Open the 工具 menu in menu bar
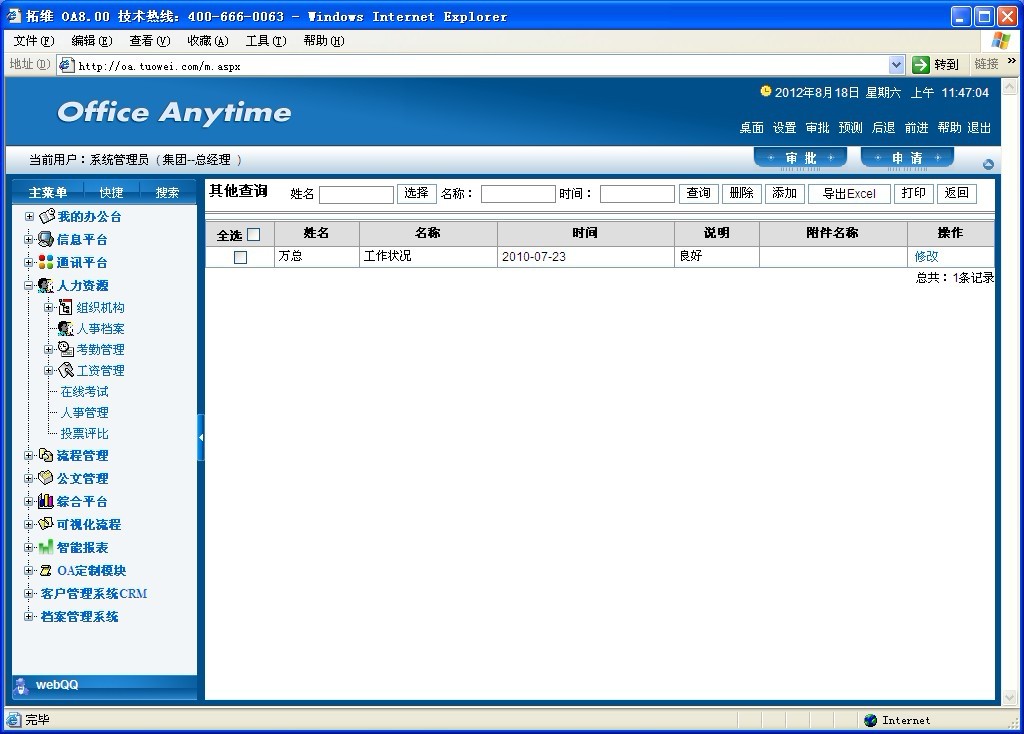Screen dimensions: 1024x734 tap(265, 41)
